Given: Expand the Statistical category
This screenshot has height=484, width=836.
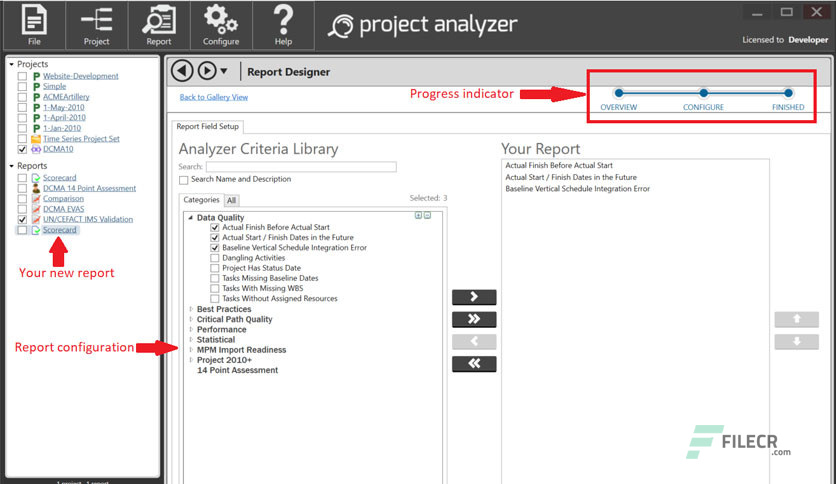Looking at the screenshot, I should pyautogui.click(x=191, y=340).
